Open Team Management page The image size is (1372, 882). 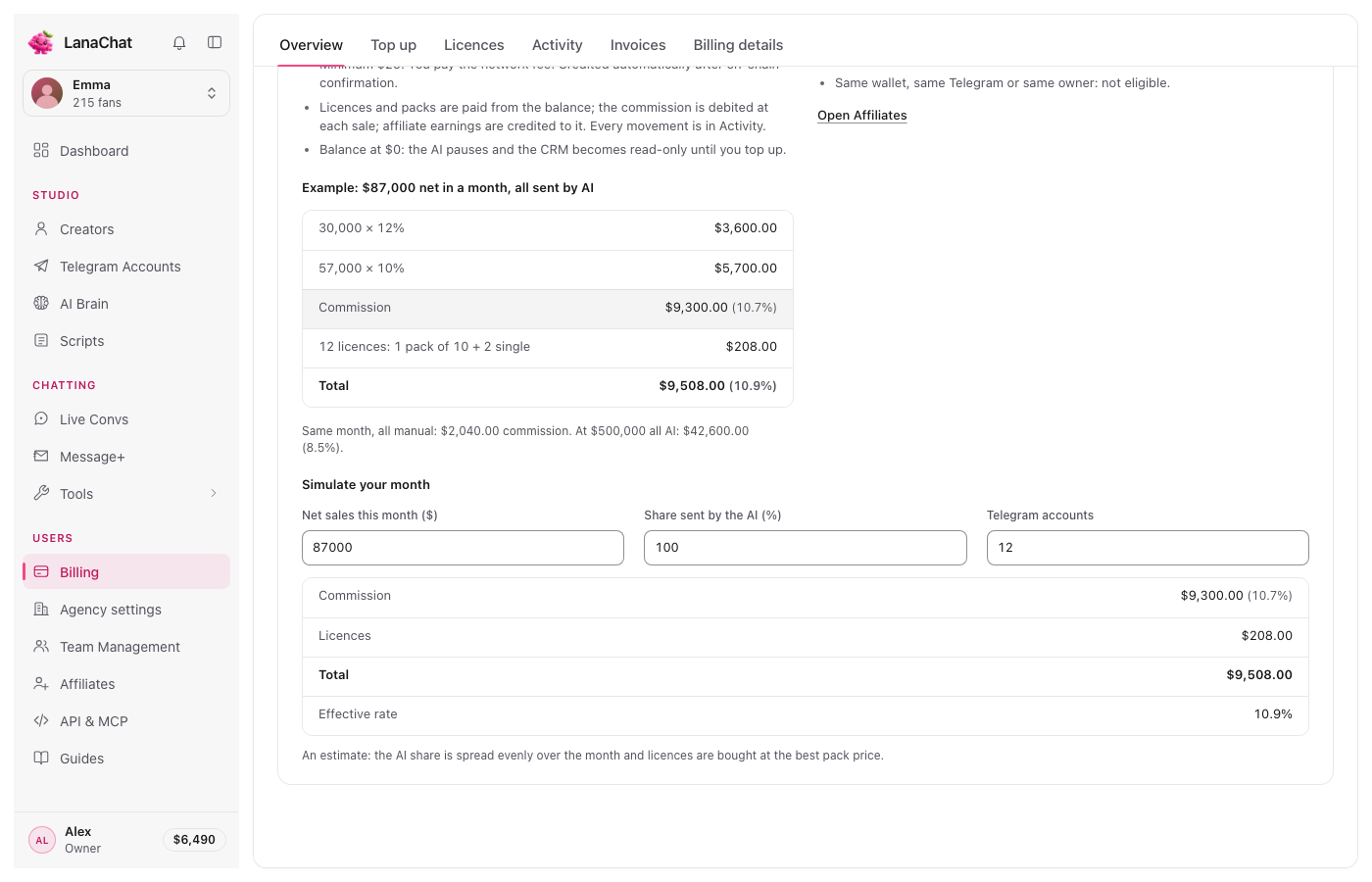tap(126, 647)
